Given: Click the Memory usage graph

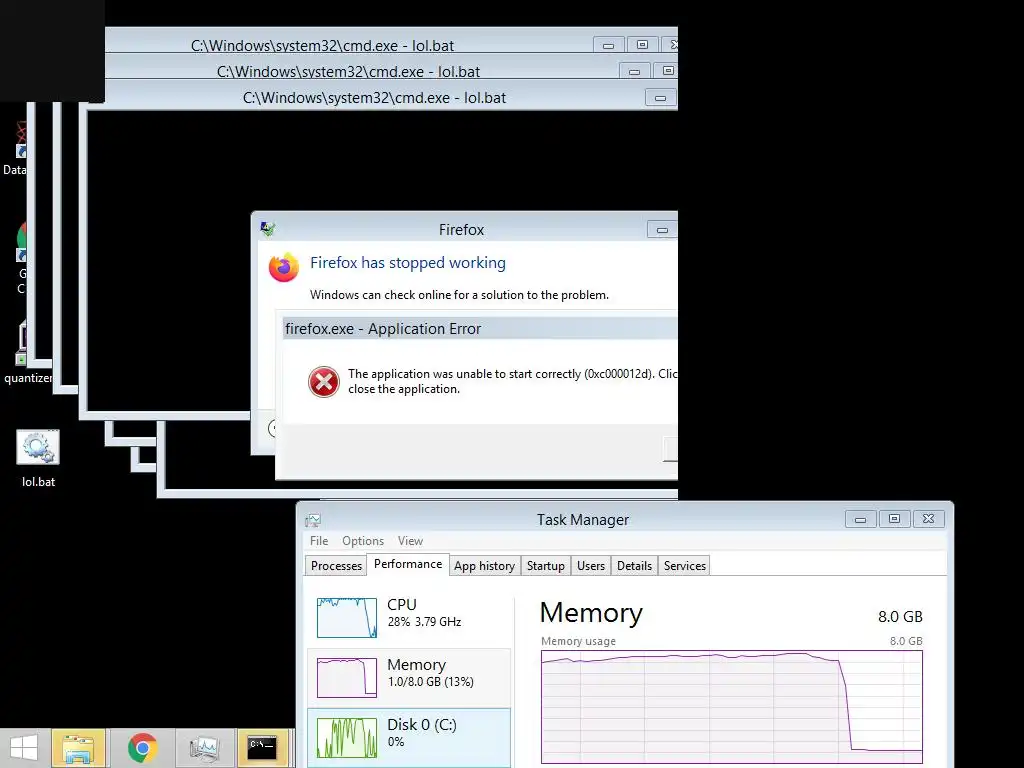Looking at the screenshot, I should pos(731,707).
